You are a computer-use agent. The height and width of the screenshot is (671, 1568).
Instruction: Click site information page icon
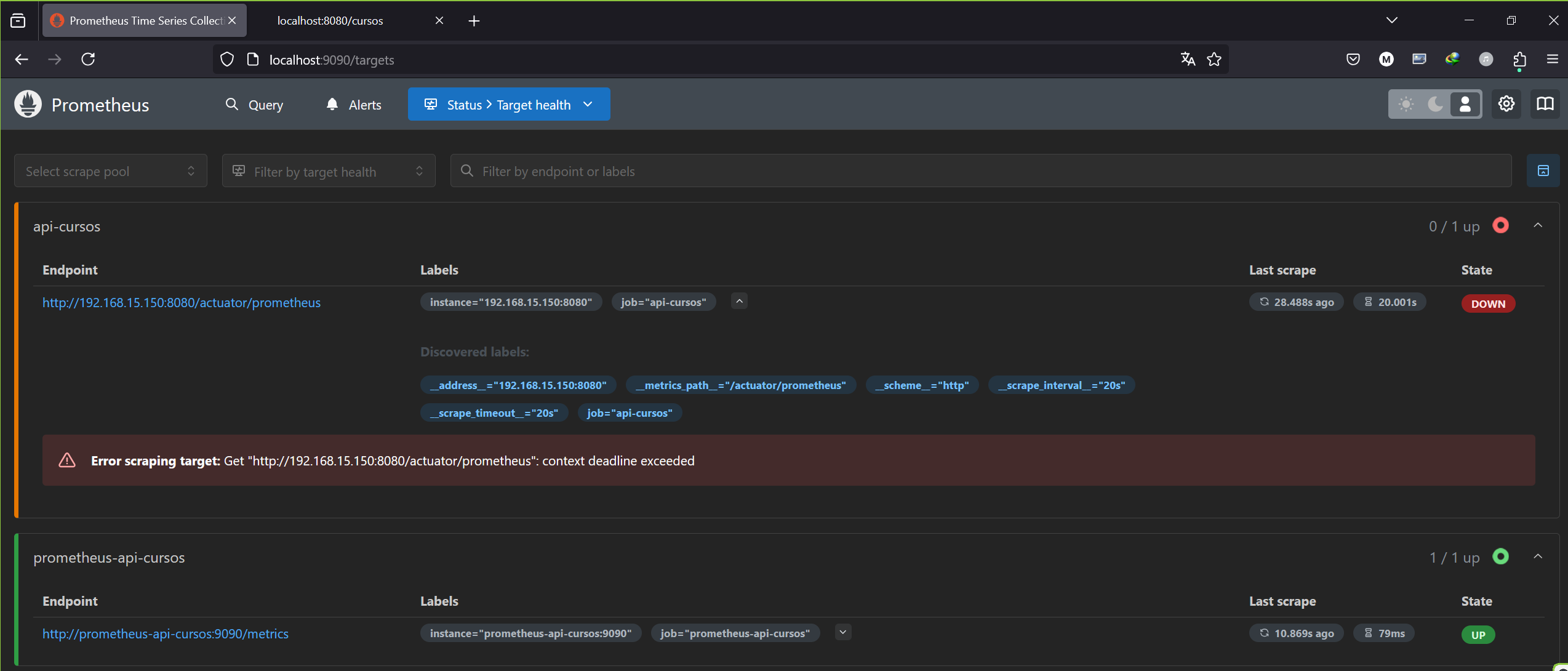252,59
